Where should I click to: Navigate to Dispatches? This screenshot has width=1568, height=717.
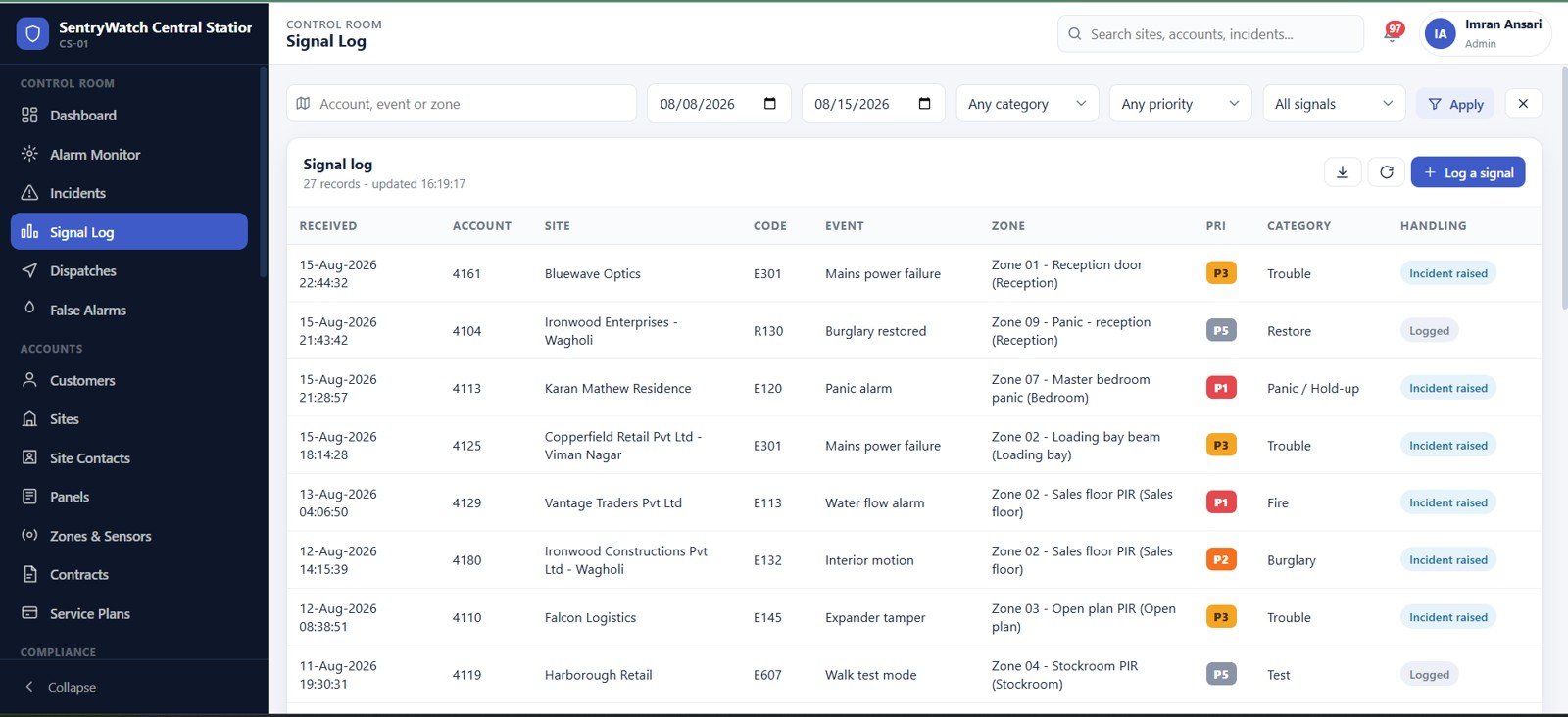click(128, 270)
